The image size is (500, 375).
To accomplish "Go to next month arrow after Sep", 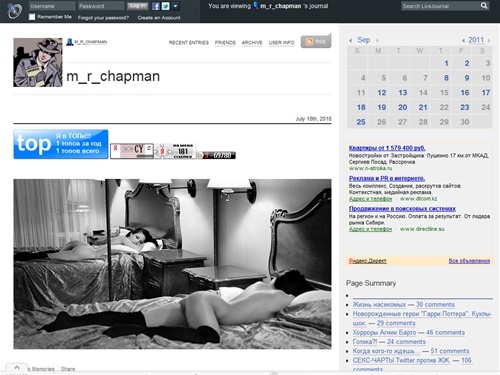I will tap(377, 40).
